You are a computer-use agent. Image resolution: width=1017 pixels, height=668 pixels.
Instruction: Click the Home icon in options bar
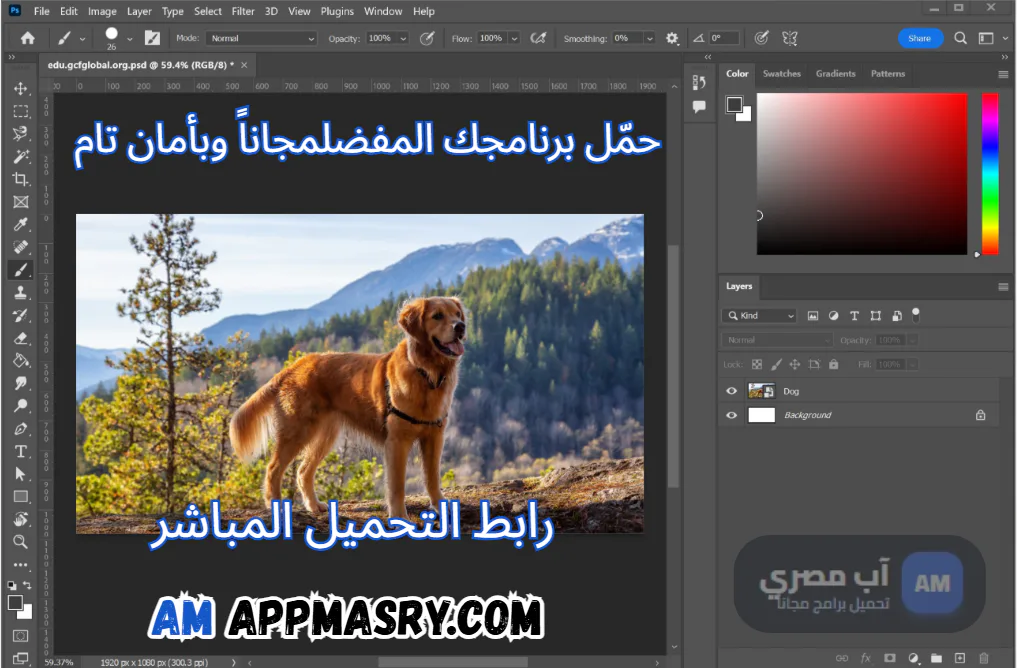[28, 38]
